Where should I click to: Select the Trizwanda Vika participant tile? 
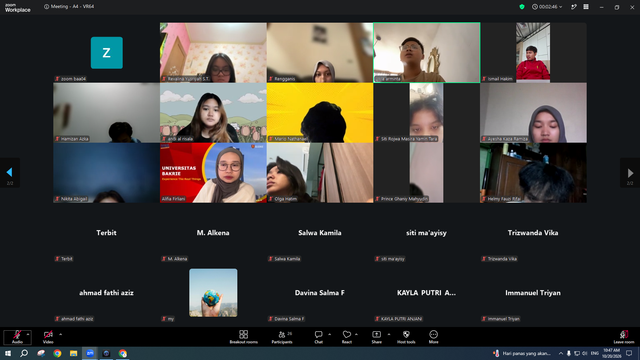click(533, 233)
